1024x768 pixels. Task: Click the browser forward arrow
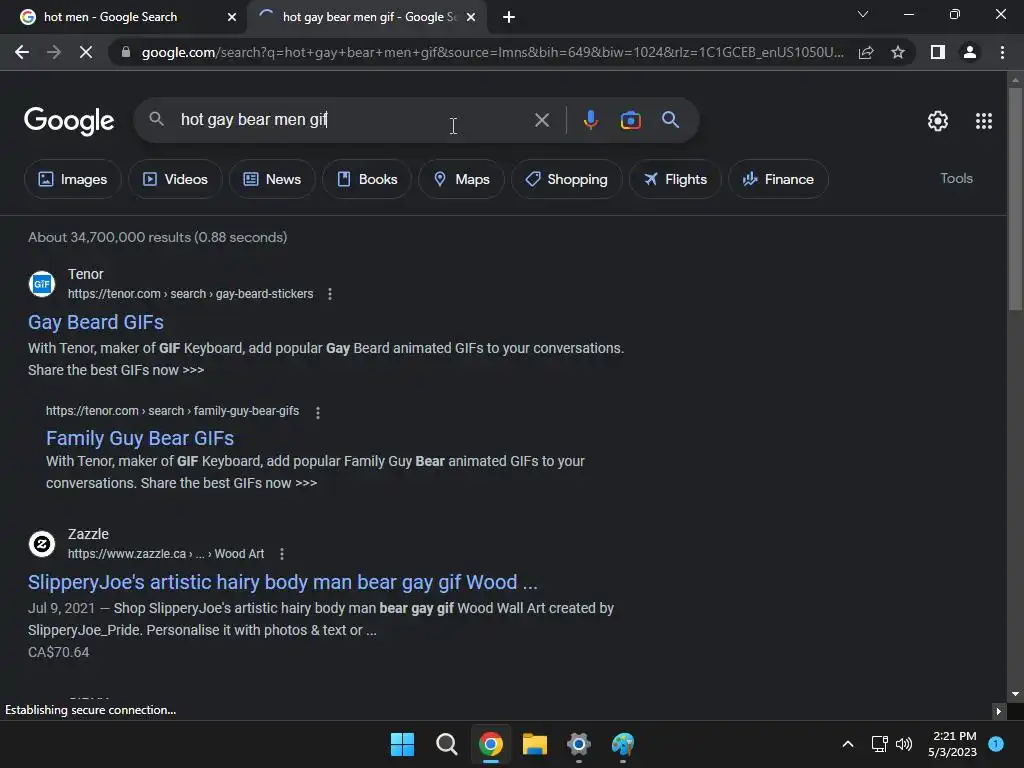click(54, 52)
